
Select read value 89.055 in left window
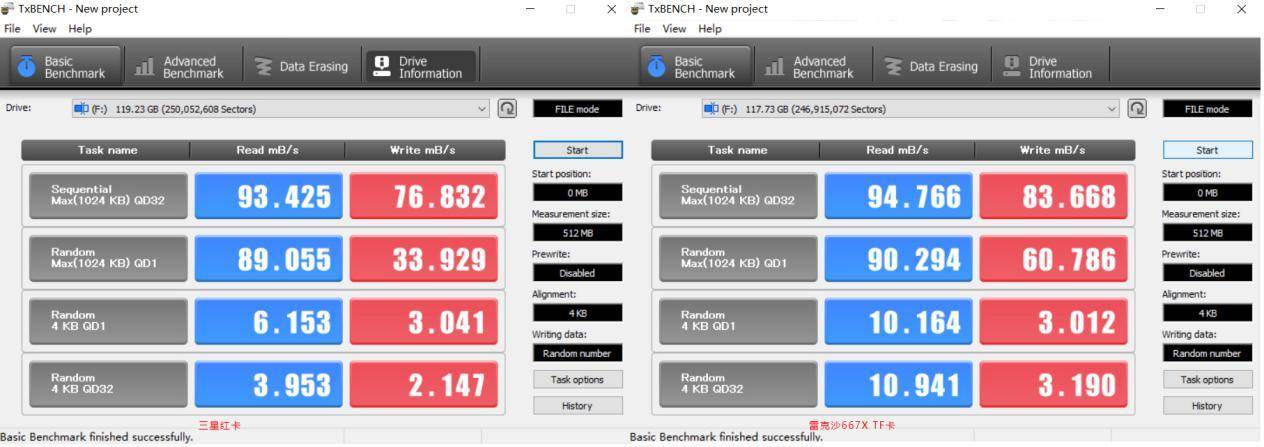270,259
